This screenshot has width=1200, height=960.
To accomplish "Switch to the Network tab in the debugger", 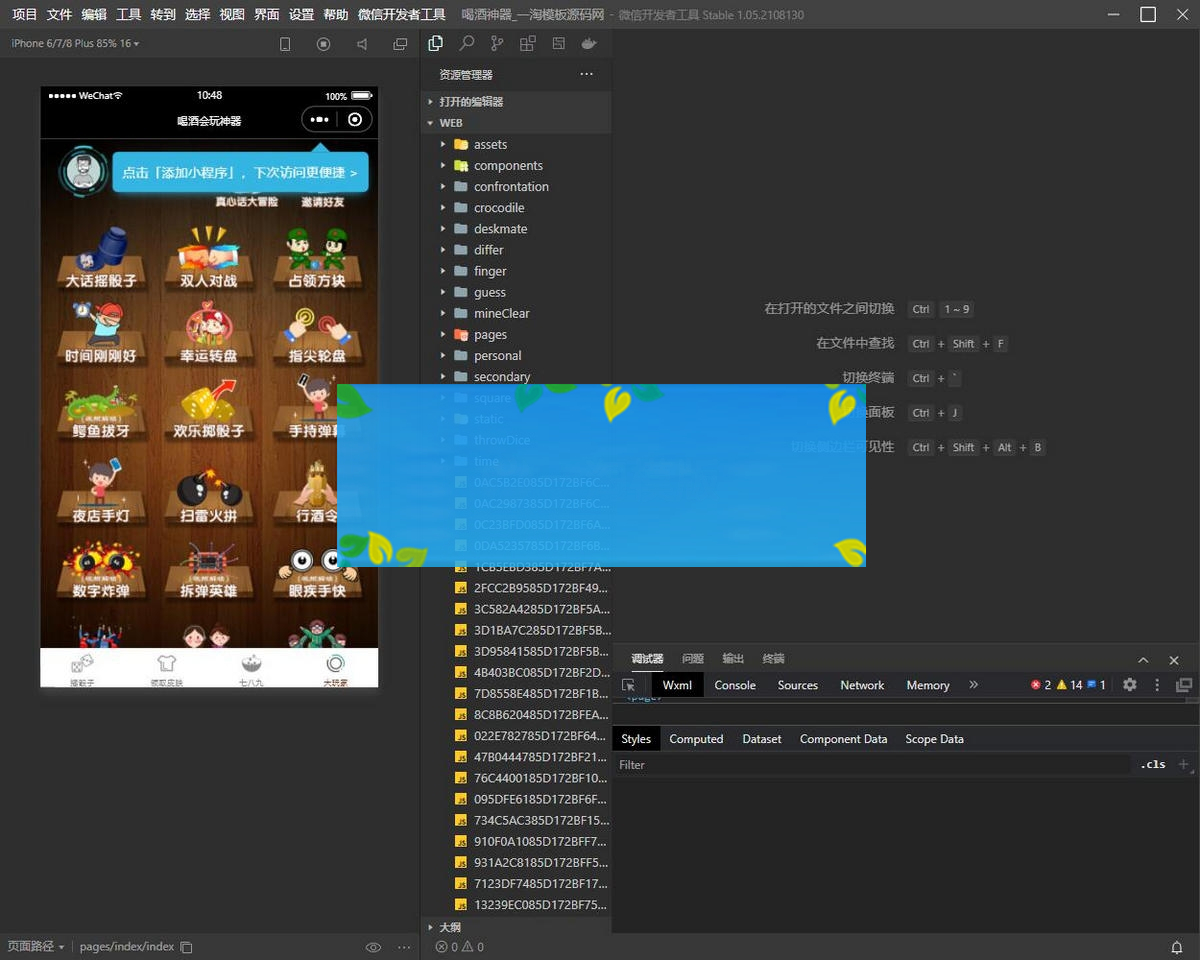I will pos(862,685).
